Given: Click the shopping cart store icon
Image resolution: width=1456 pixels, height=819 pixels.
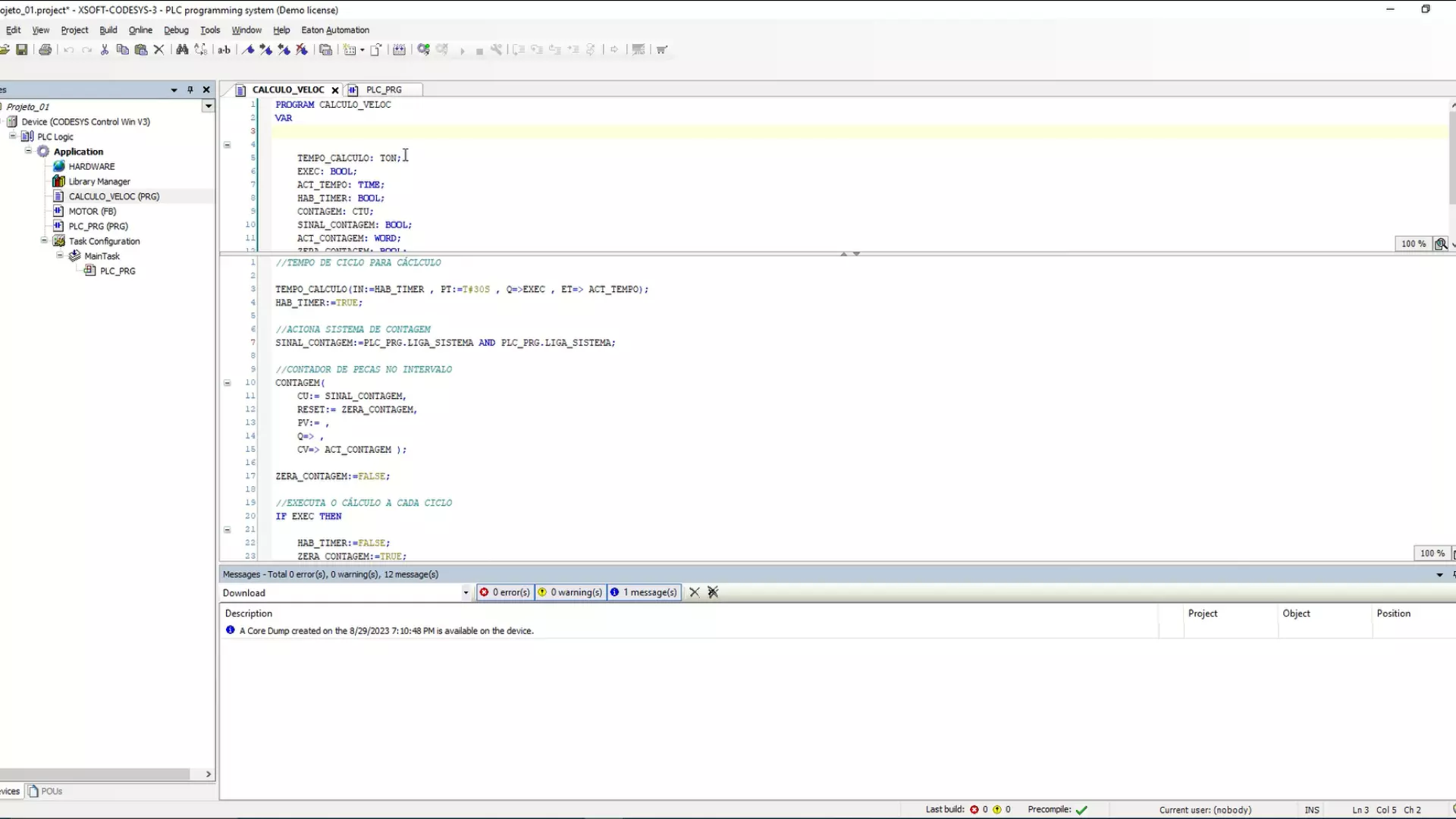Looking at the screenshot, I should (x=662, y=50).
